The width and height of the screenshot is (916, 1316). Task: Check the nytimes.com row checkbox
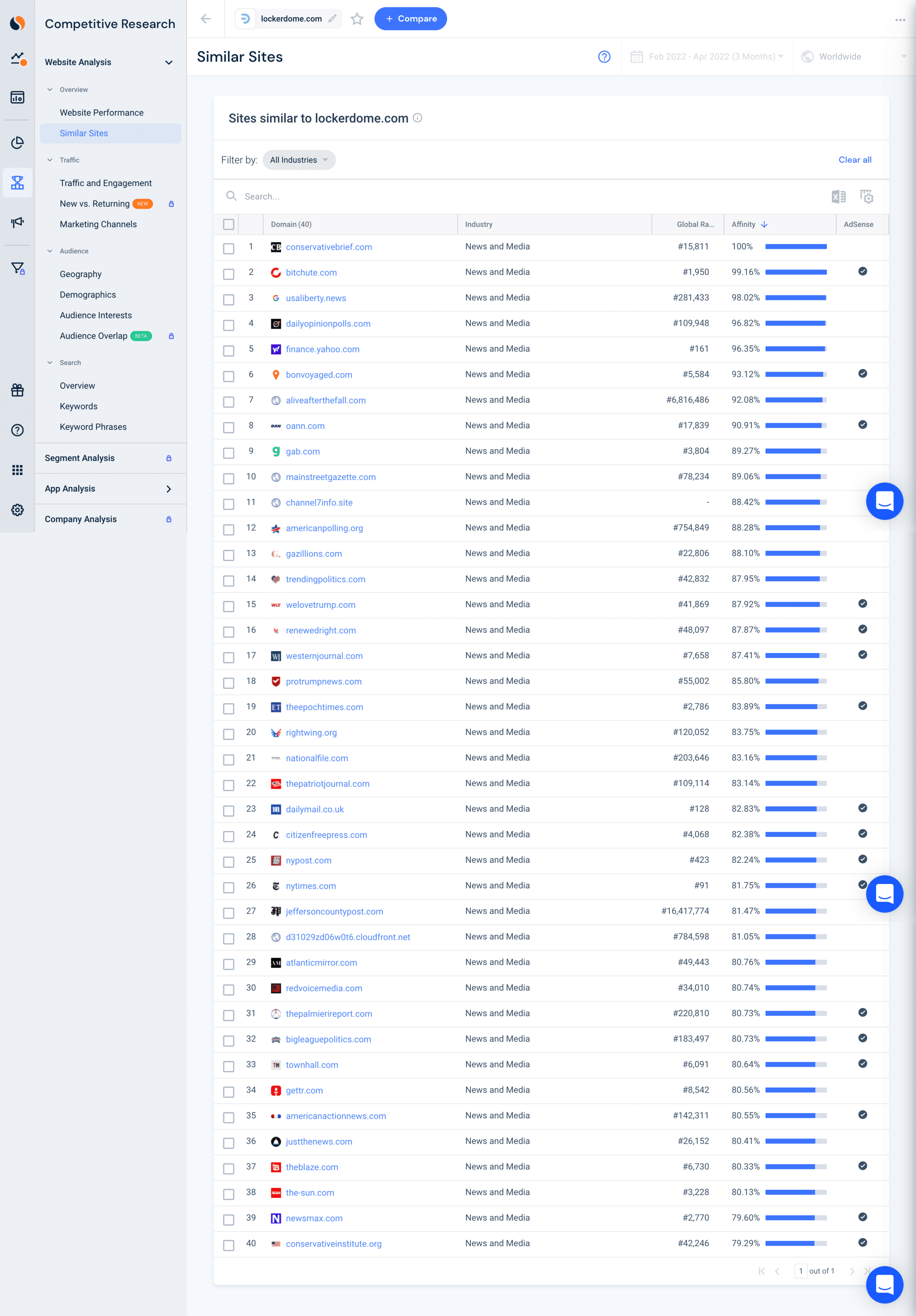point(229,888)
